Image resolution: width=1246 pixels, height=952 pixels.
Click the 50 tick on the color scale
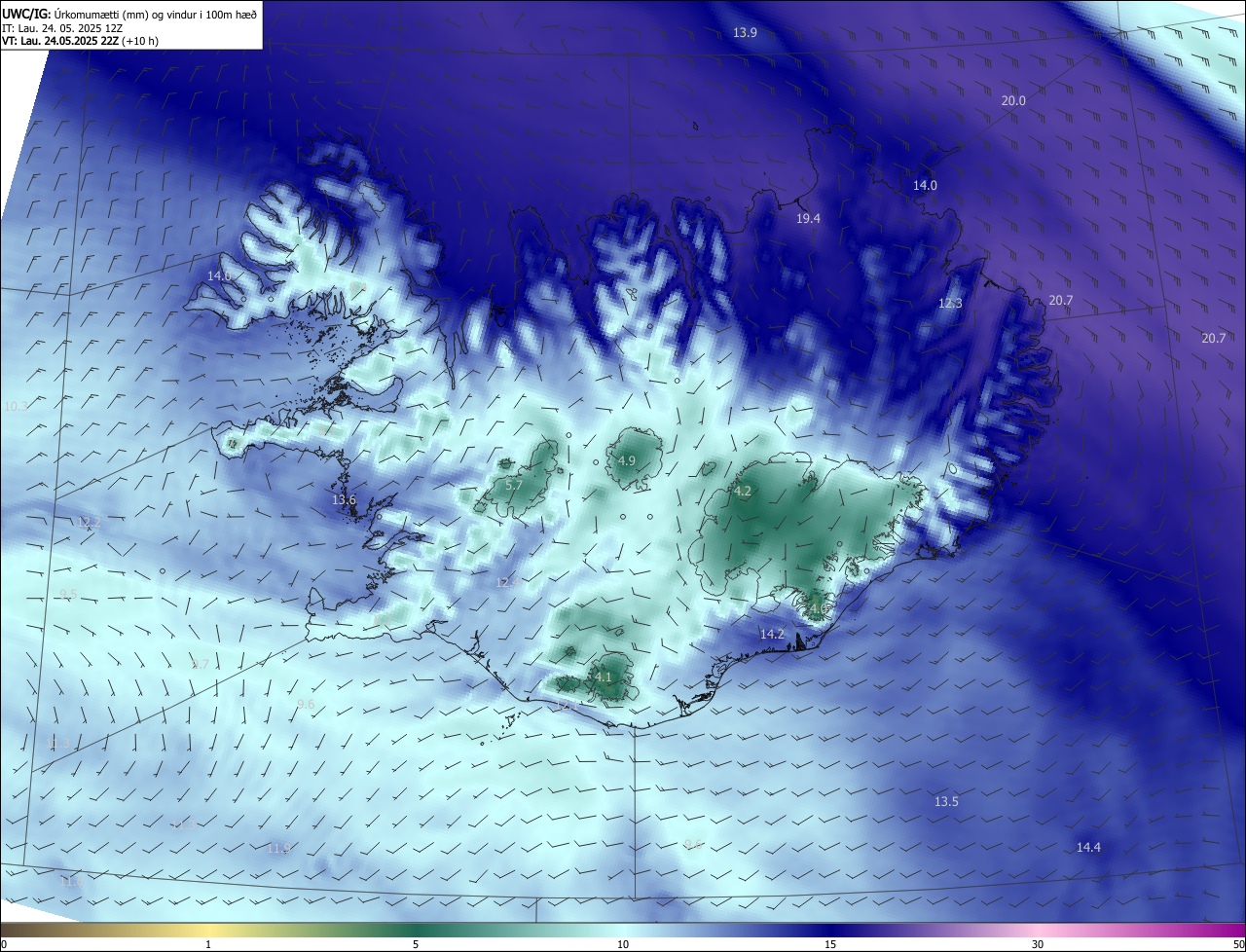tap(1238, 945)
